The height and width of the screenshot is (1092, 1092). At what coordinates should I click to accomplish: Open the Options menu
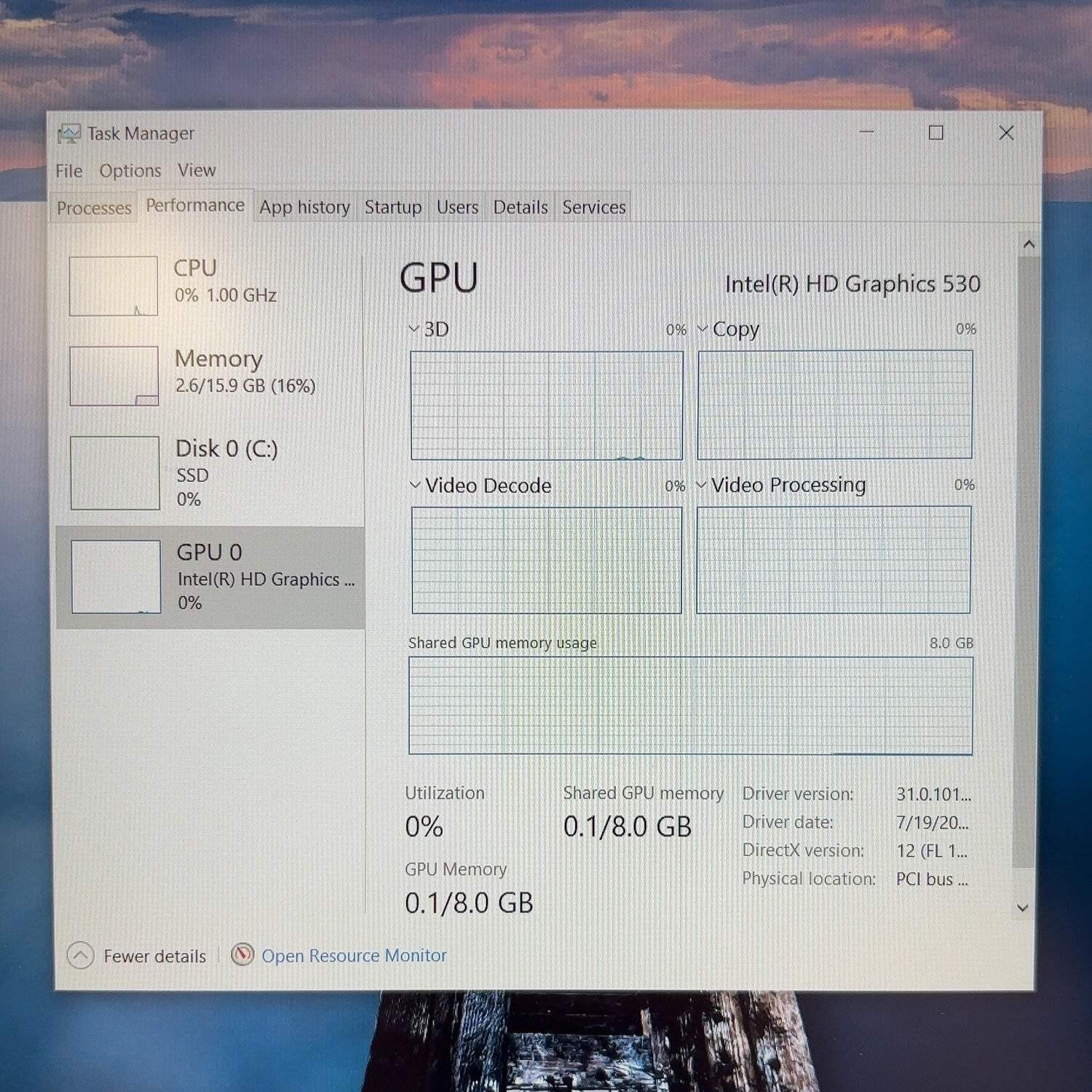tap(130, 171)
